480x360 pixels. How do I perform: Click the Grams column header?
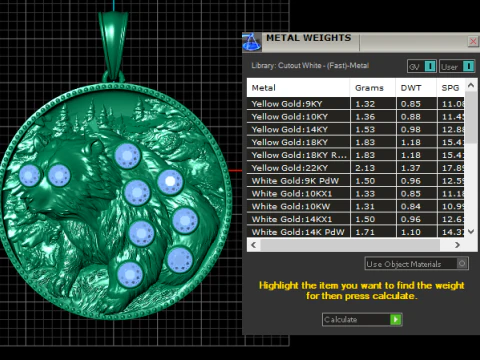click(373, 88)
